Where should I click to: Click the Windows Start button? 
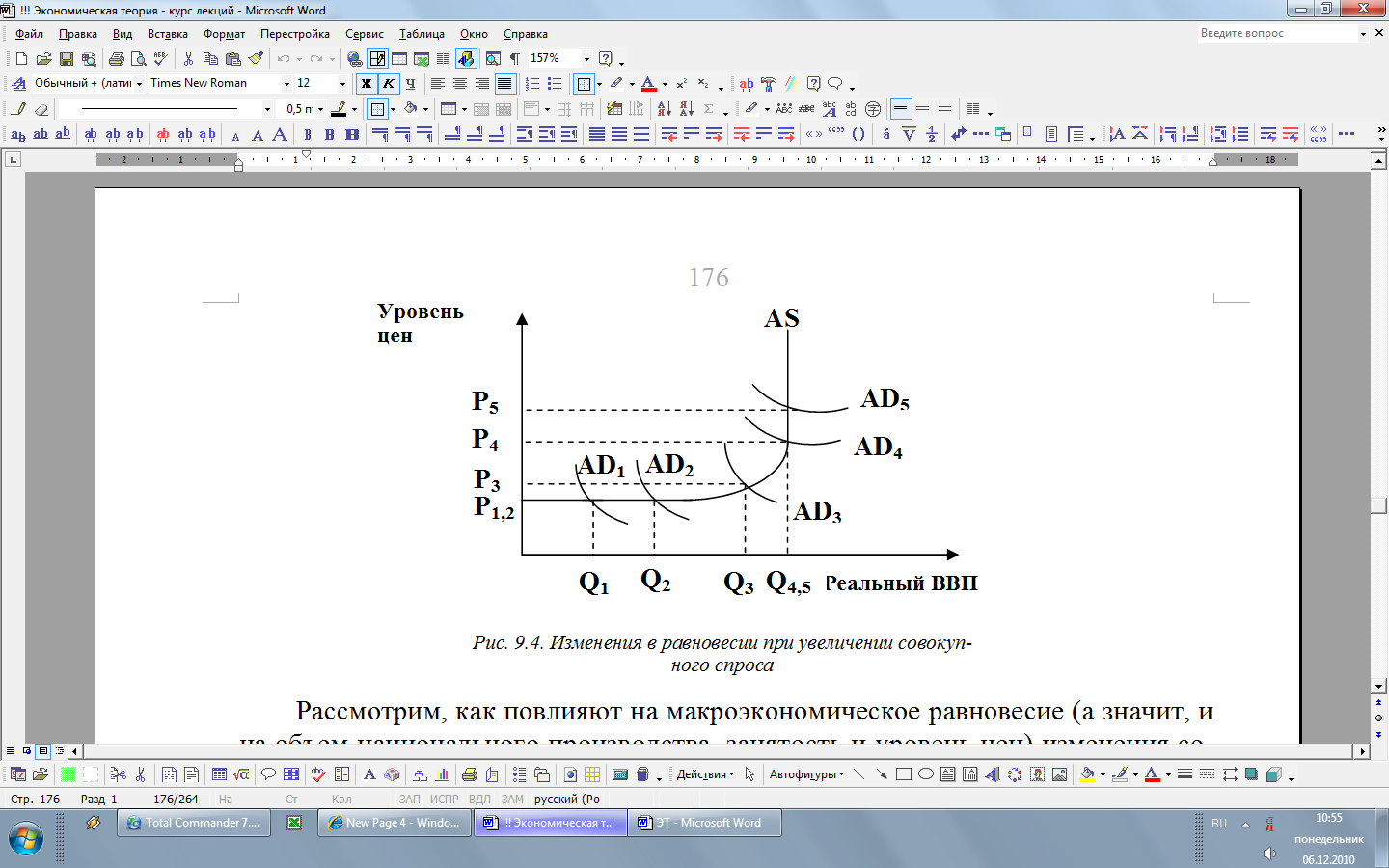[25, 839]
